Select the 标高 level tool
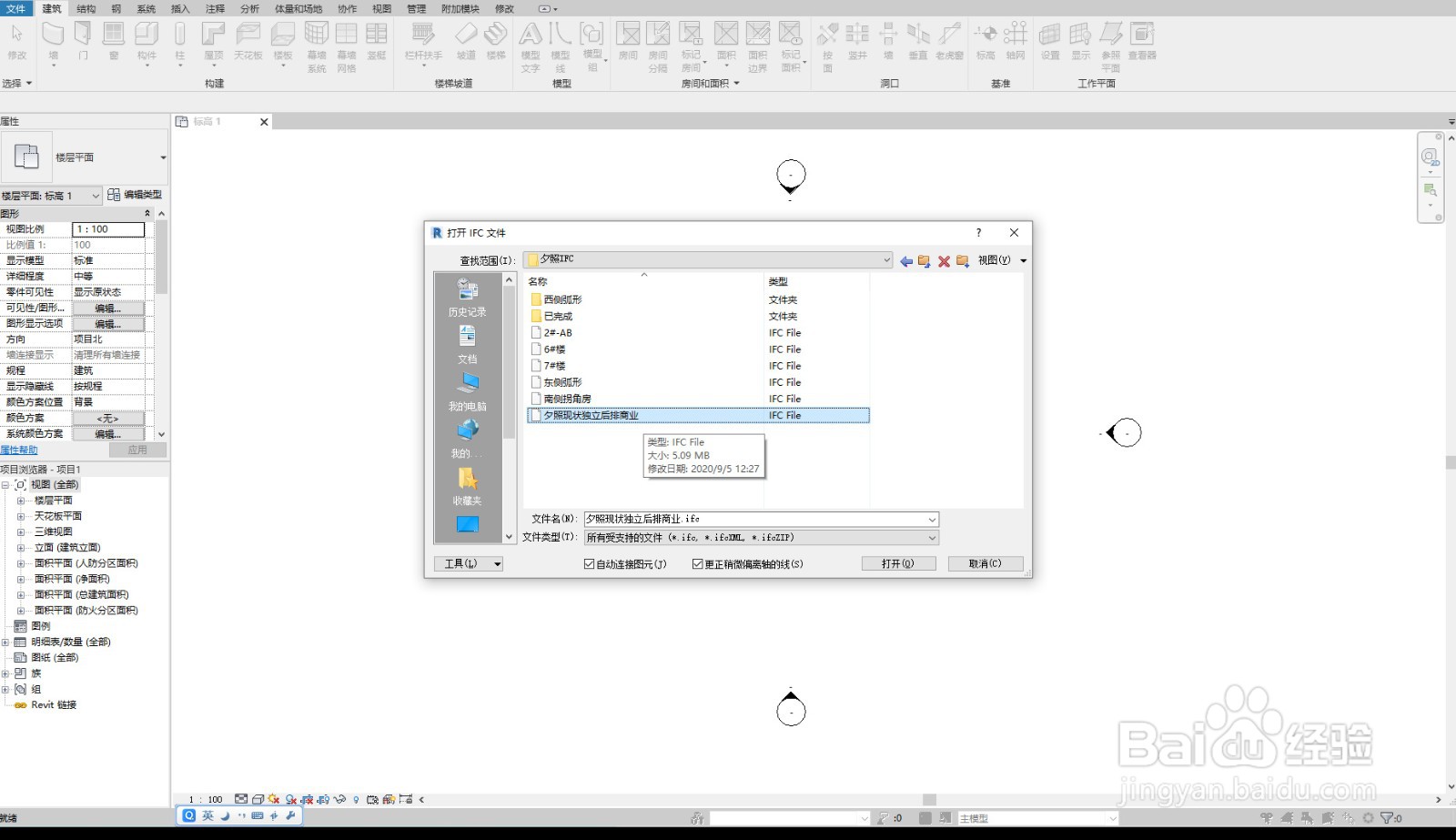Viewport: 1456px width, 840px height. pyautogui.click(x=986, y=42)
